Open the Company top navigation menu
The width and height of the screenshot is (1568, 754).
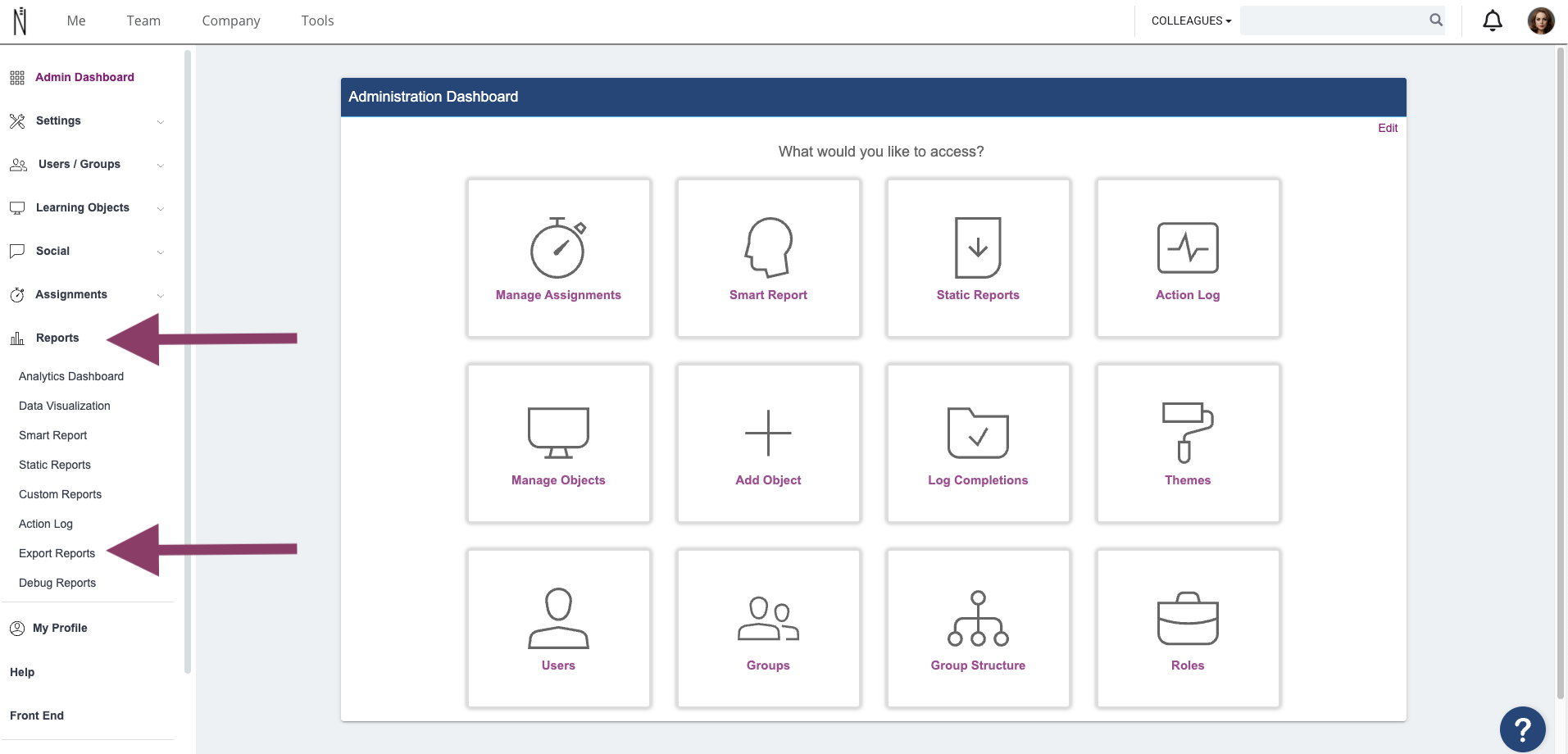click(x=231, y=20)
